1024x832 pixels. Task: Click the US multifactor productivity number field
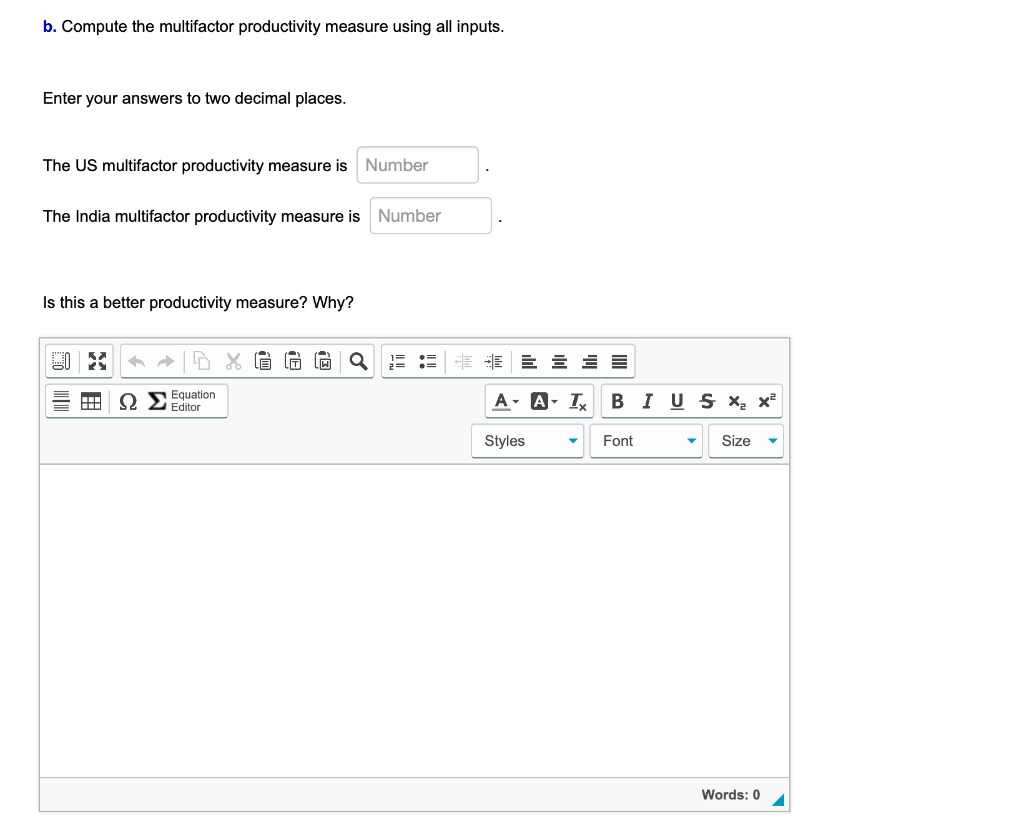(417, 165)
